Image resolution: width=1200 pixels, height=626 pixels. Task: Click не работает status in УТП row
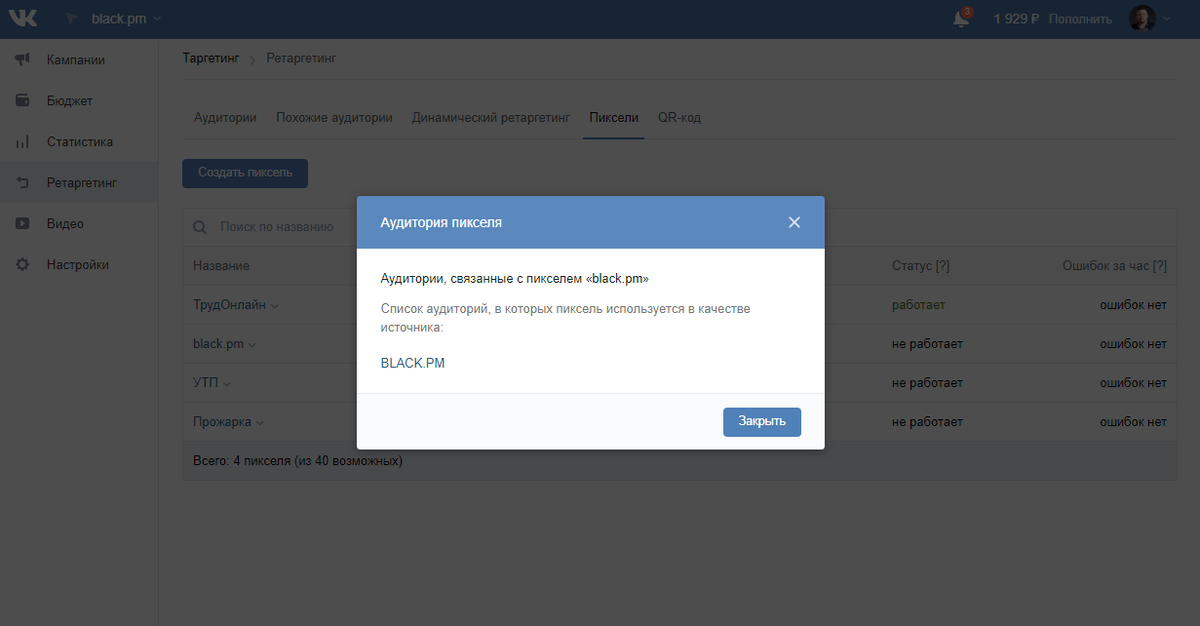point(927,383)
